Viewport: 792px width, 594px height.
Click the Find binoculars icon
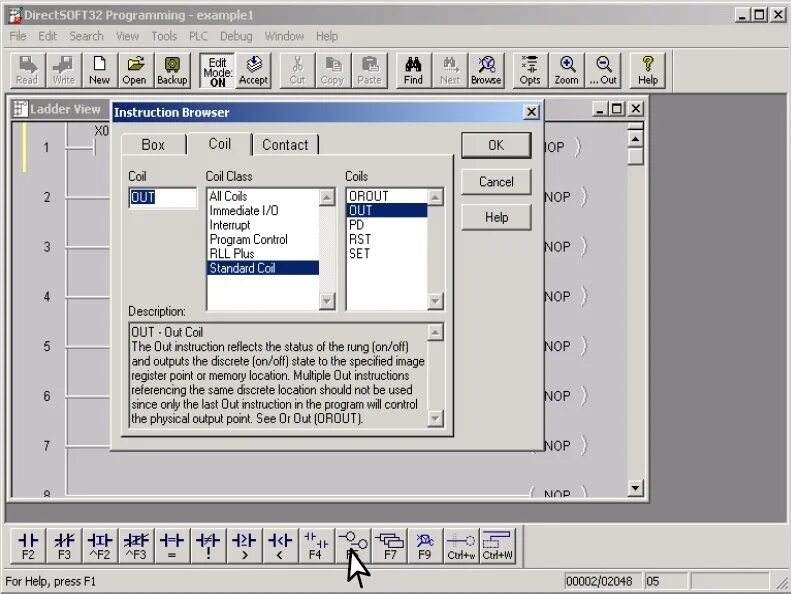pyautogui.click(x=413, y=71)
